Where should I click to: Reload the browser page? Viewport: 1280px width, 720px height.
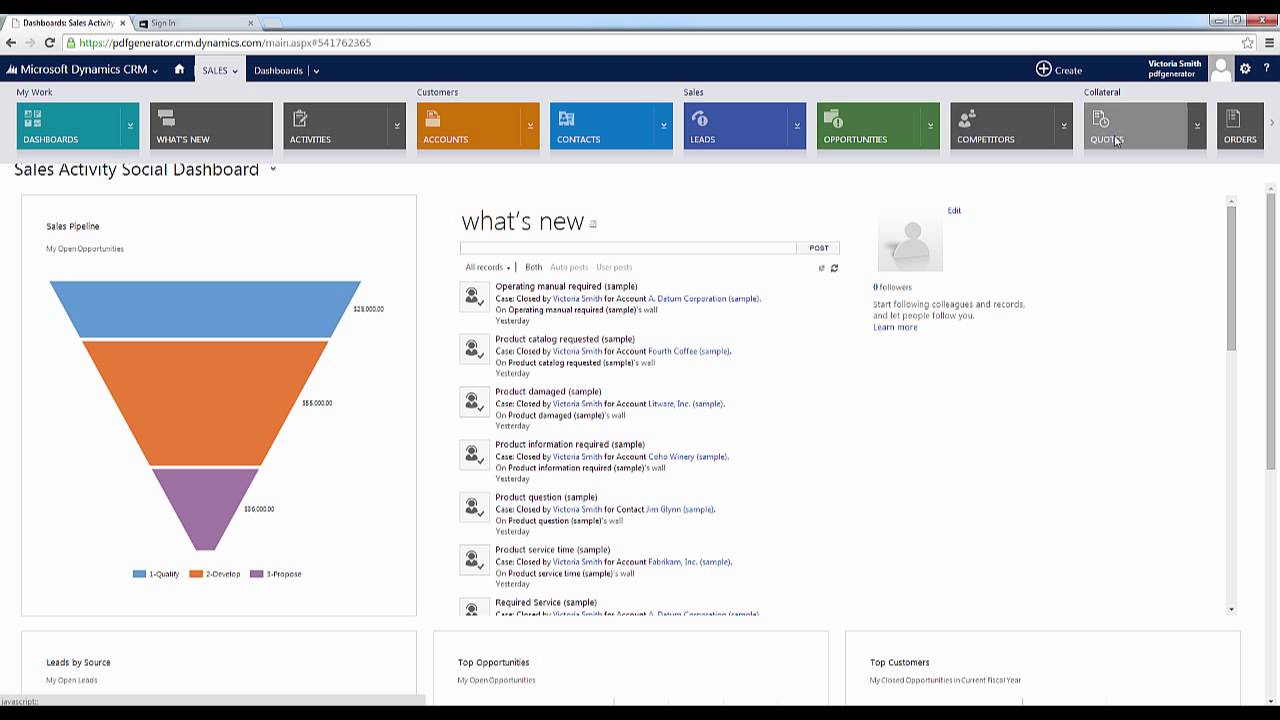(x=49, y=43)
